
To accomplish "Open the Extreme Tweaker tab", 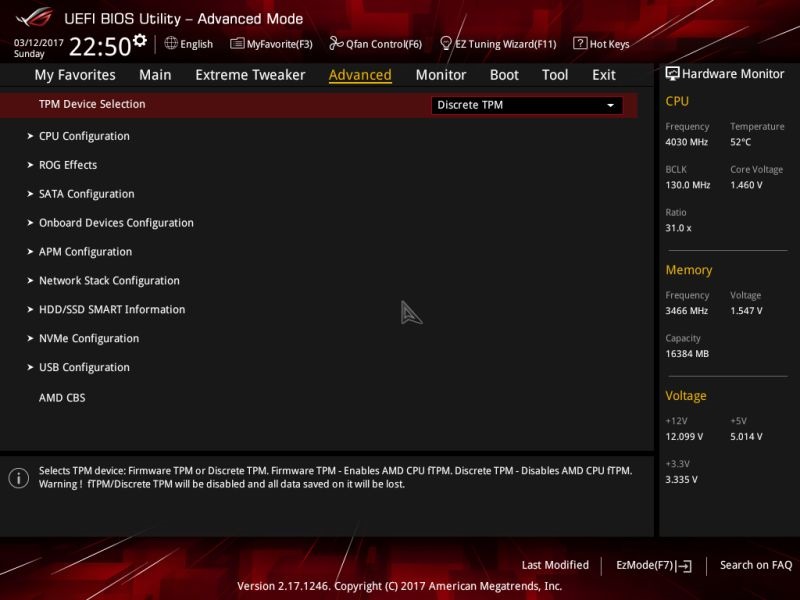I will [x=250, y=75].
